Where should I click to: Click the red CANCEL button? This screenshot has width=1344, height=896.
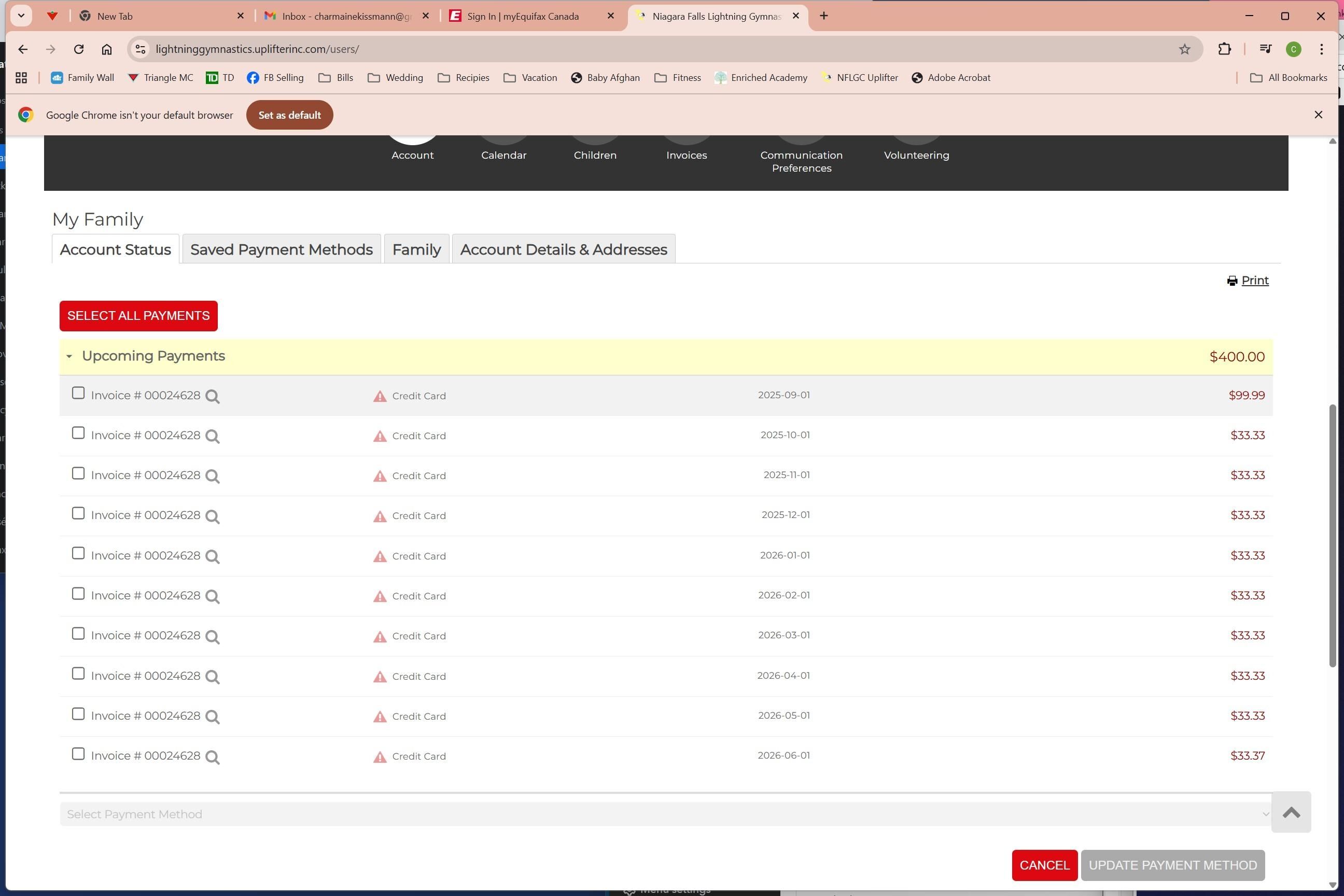click(1044, 864)
